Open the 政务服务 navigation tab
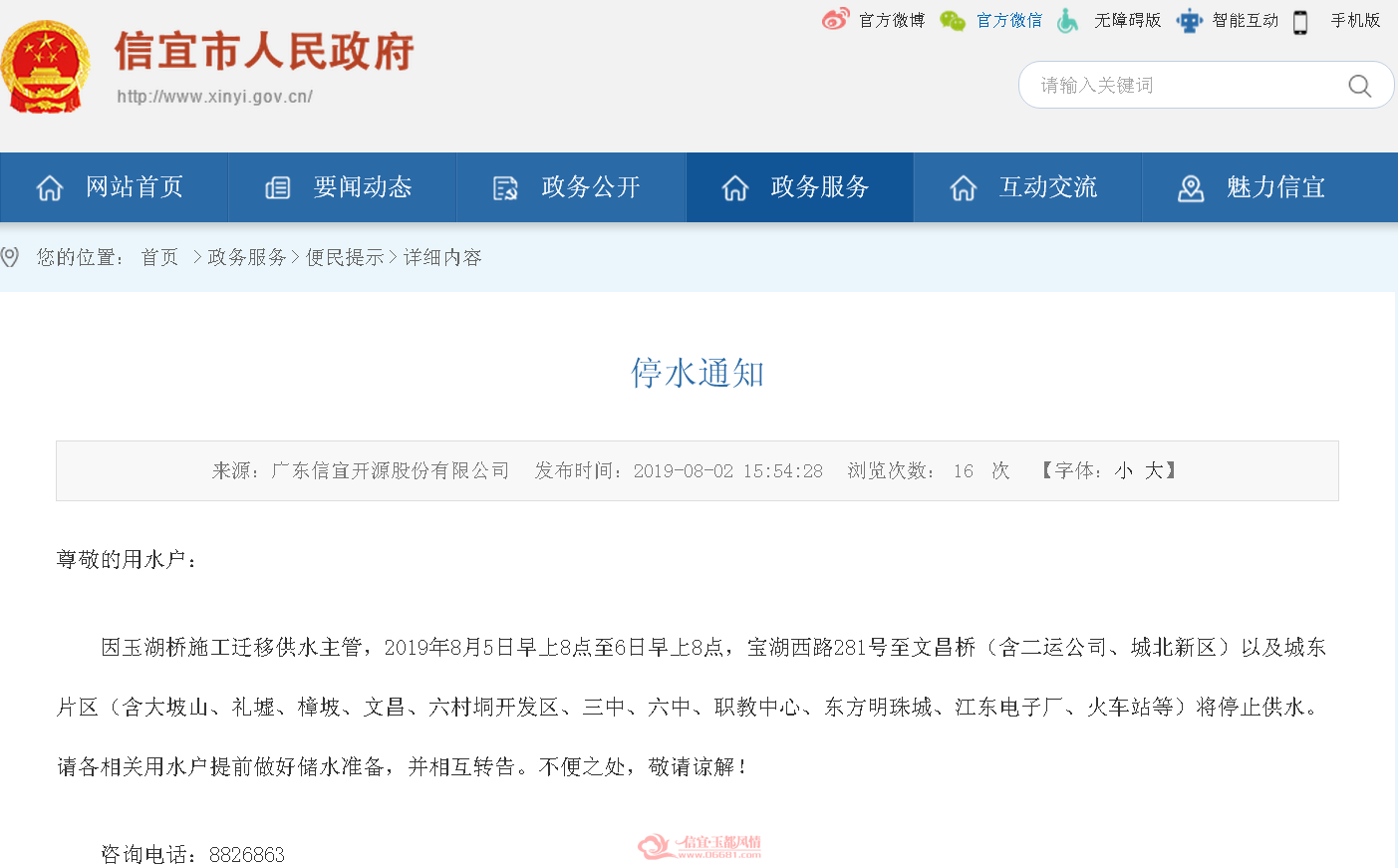The width and height of the screenshot is (1398, 868). point(800,187)
